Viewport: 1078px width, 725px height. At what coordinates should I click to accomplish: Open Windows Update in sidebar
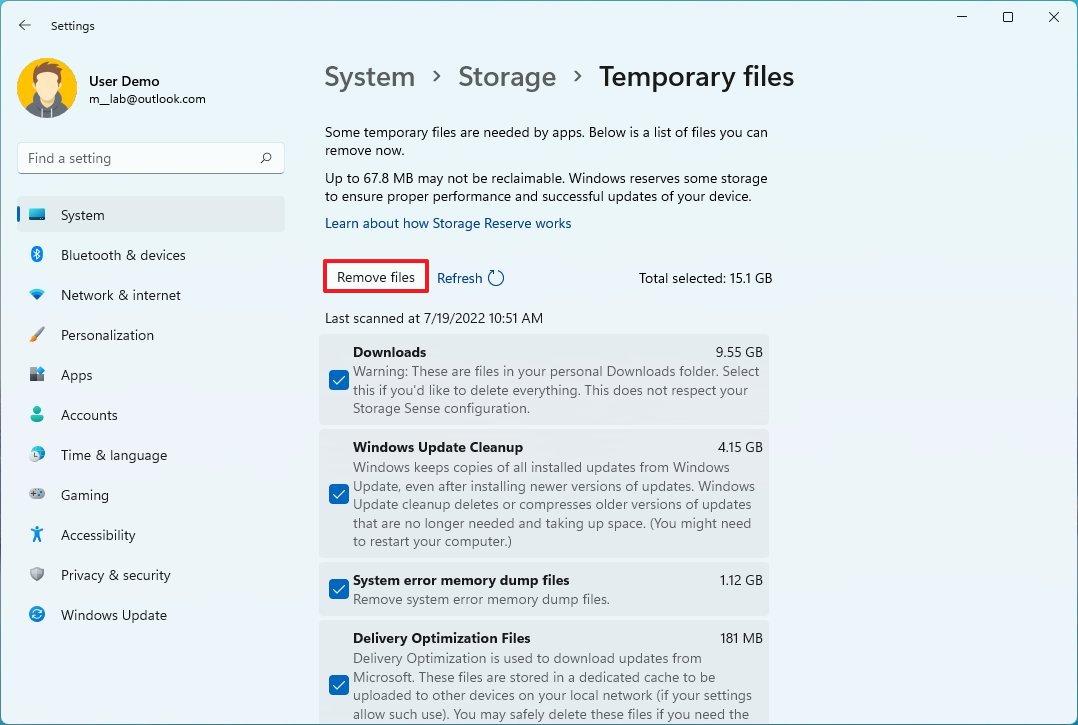point(113,615)
